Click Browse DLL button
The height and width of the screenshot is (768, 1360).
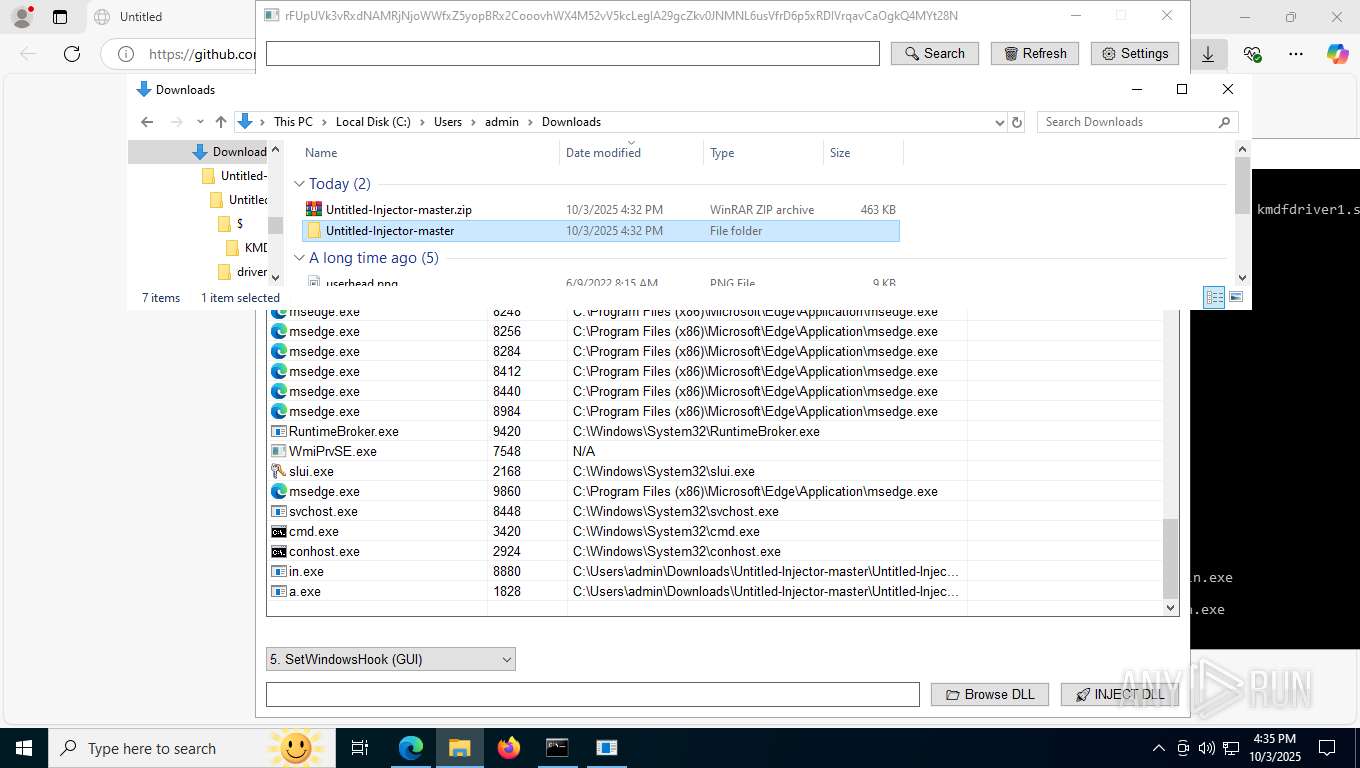[x=989, y=694]
